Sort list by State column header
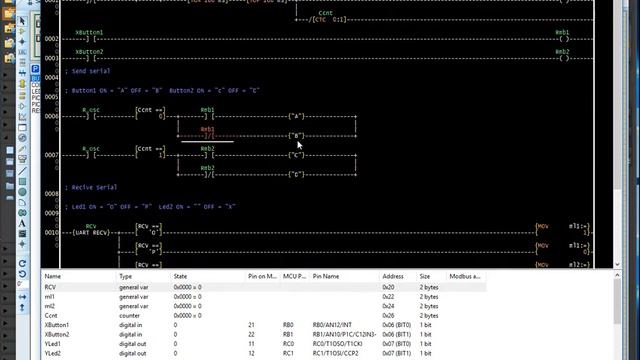640x360 pixels. point(207,276)
